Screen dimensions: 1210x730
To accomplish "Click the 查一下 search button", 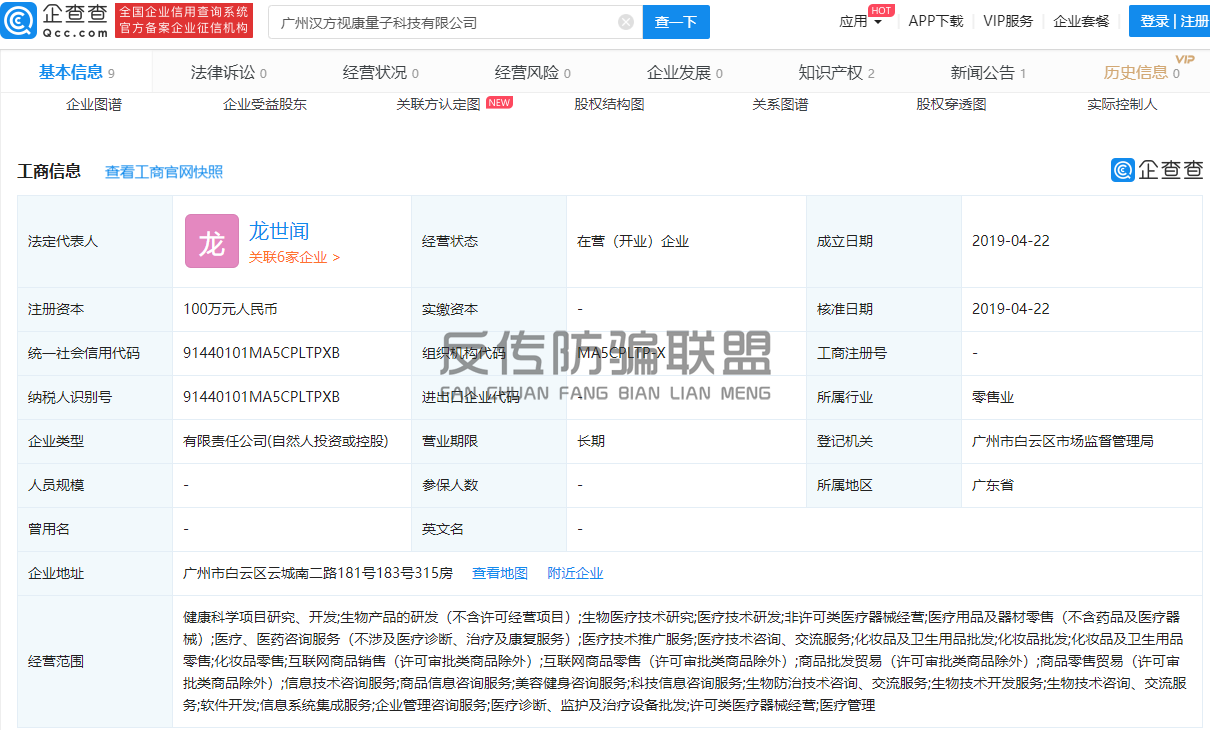I will point(676,22).
